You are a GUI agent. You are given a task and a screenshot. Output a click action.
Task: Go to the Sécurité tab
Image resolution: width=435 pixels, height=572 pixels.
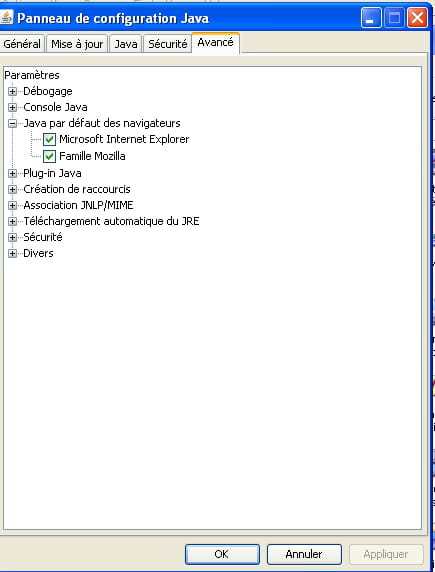[168, 44]
